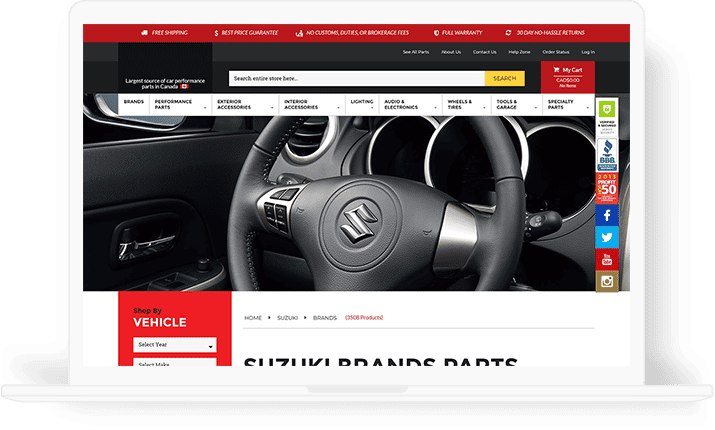Click the BBB accredited business badge
Screen dimensions: 715x430
click(x=607, y=153)
